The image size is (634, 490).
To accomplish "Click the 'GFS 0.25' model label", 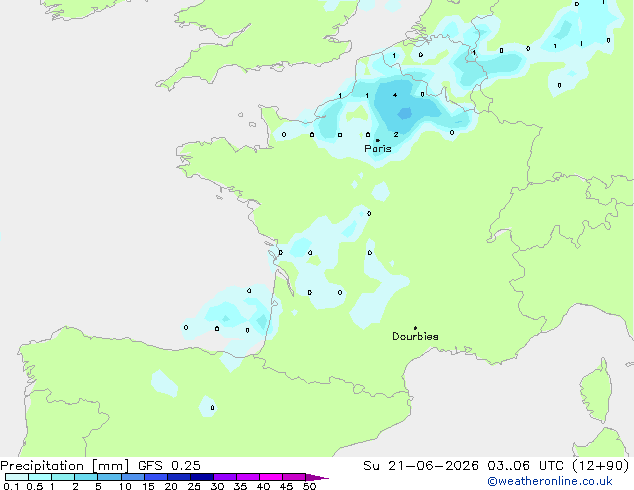I will pyautogui.click(x=169, y=466).
